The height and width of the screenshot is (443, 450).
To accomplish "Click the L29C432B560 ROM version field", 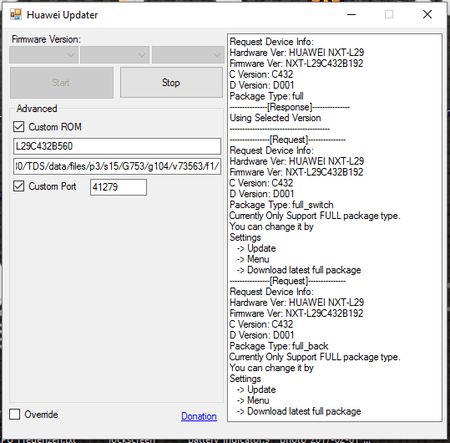I will (117, 146).
